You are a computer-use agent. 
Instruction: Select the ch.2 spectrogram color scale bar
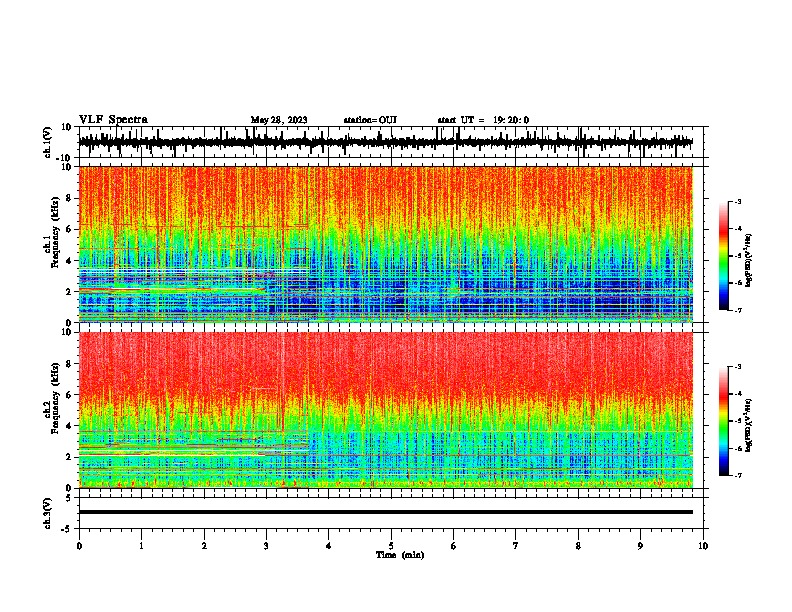pyautogui.click(x=723, y=421)
